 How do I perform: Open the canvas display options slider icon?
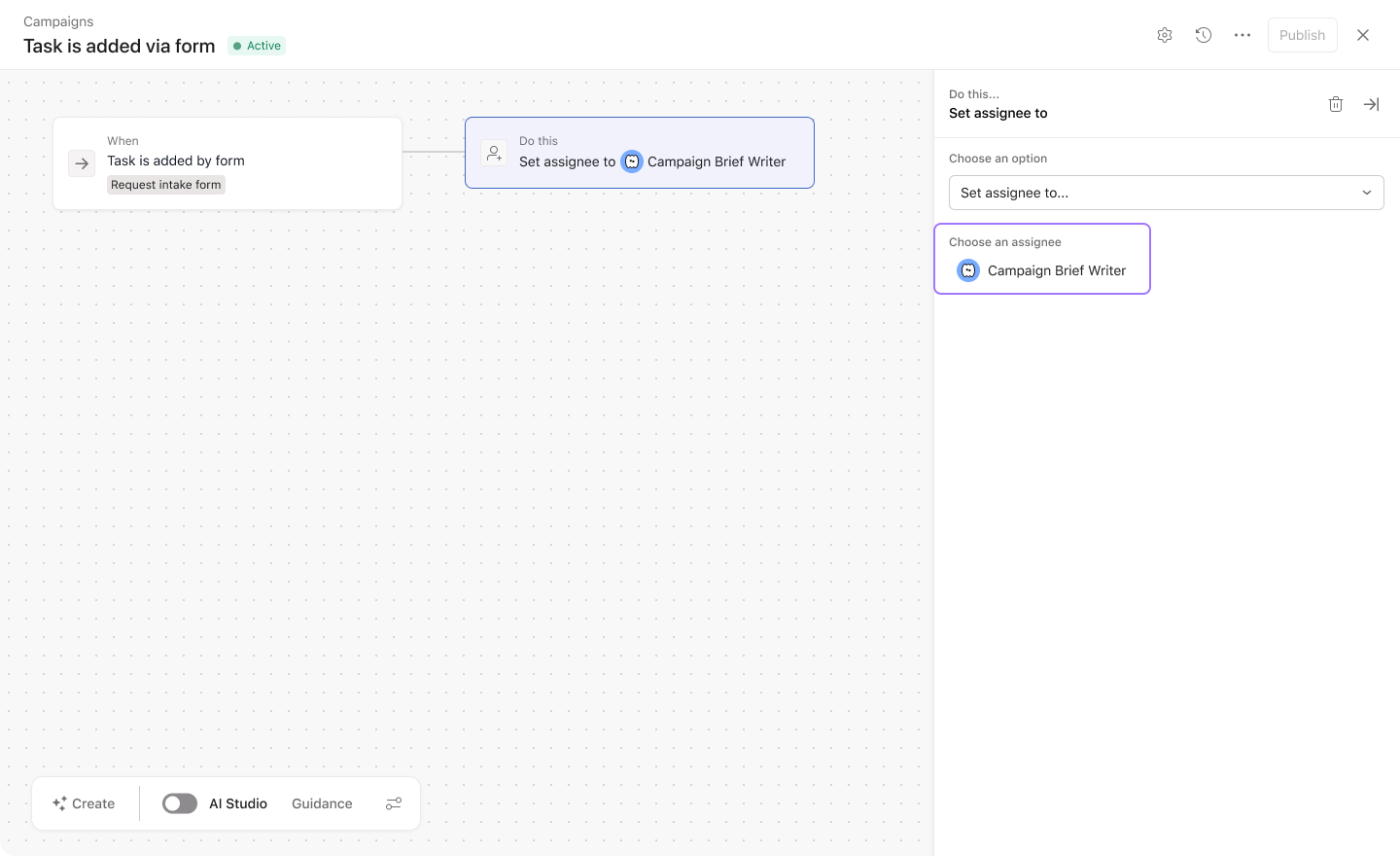click(x=394, y=803)
